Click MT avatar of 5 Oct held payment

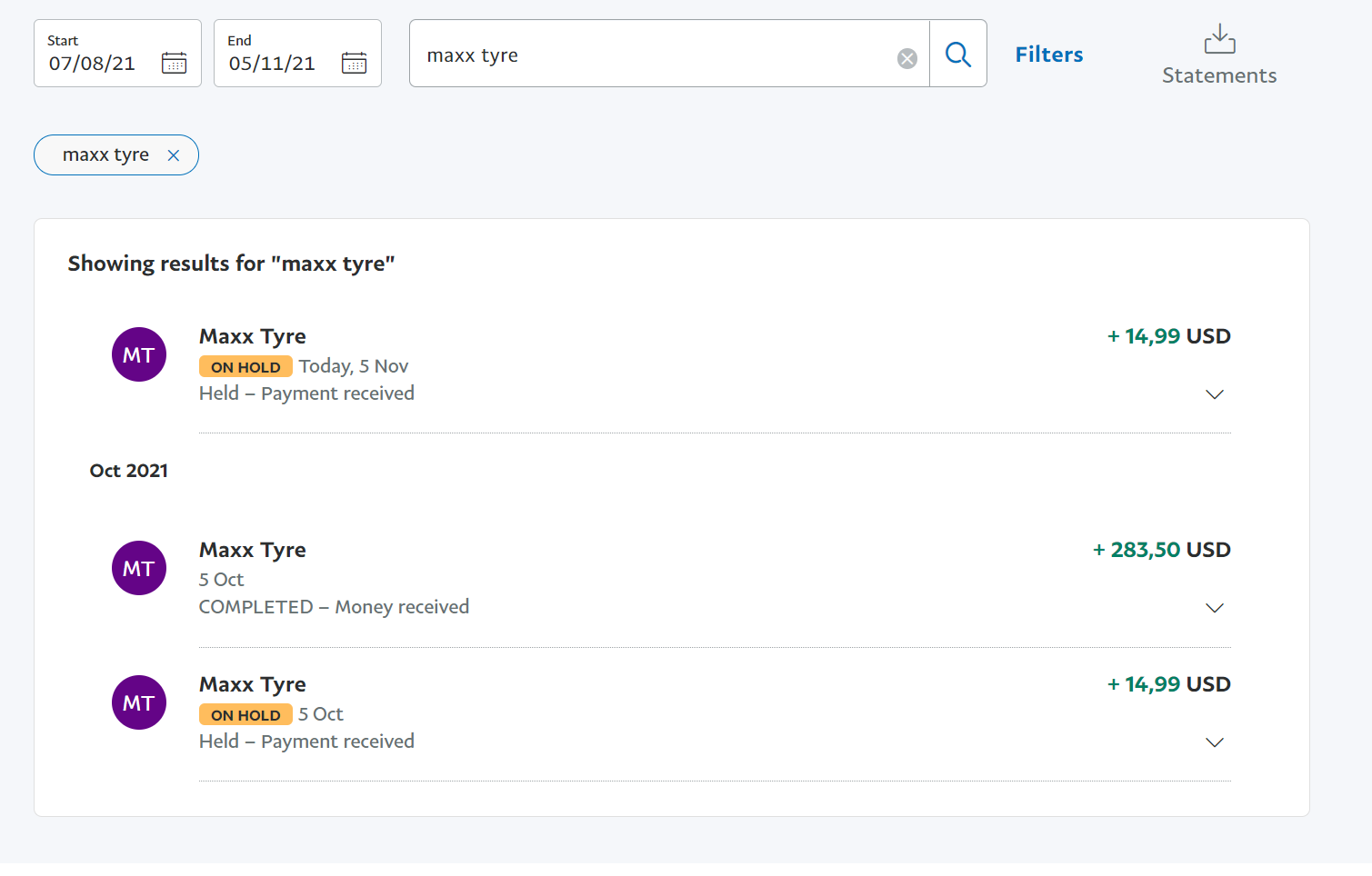coord(139,702)
